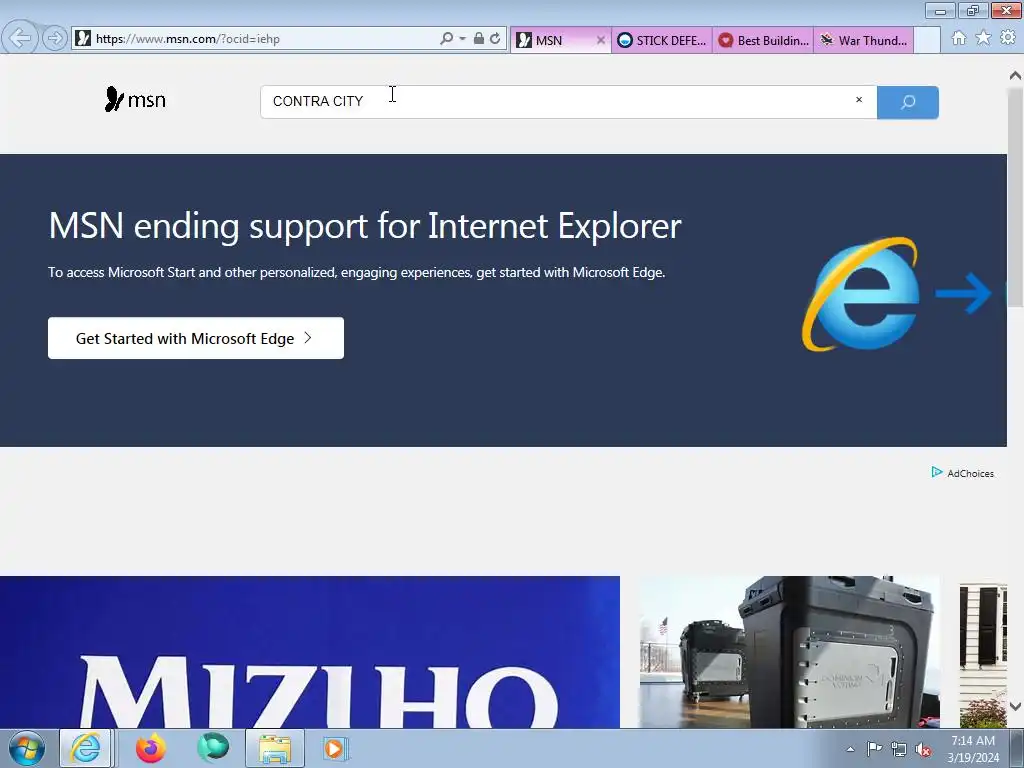Clear the search box with the X
Image resolution: width=1024 pixels, height=768 pixels.
pyautogui.click(x=859, y=100)
